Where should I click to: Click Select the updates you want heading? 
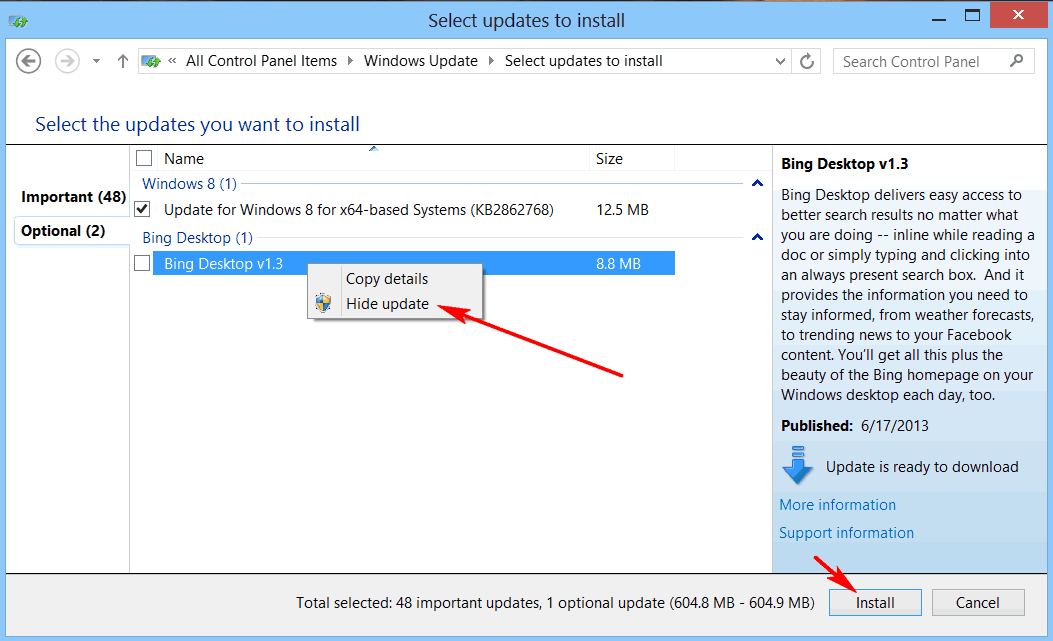pyautogui.click(x=197, y=124)
